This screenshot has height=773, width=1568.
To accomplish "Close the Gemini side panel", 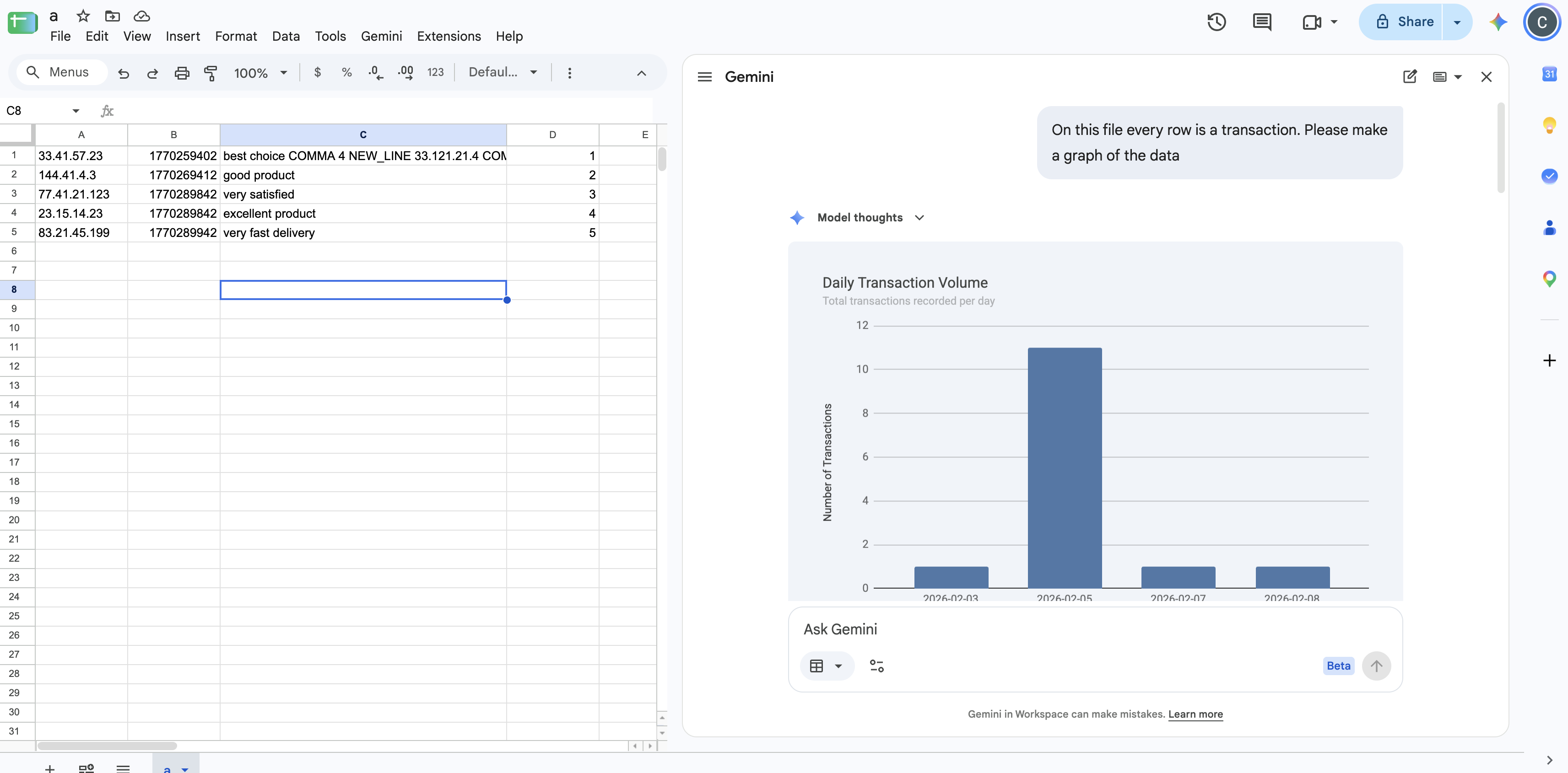I will pyautogui.click(x=1487, y=77).
